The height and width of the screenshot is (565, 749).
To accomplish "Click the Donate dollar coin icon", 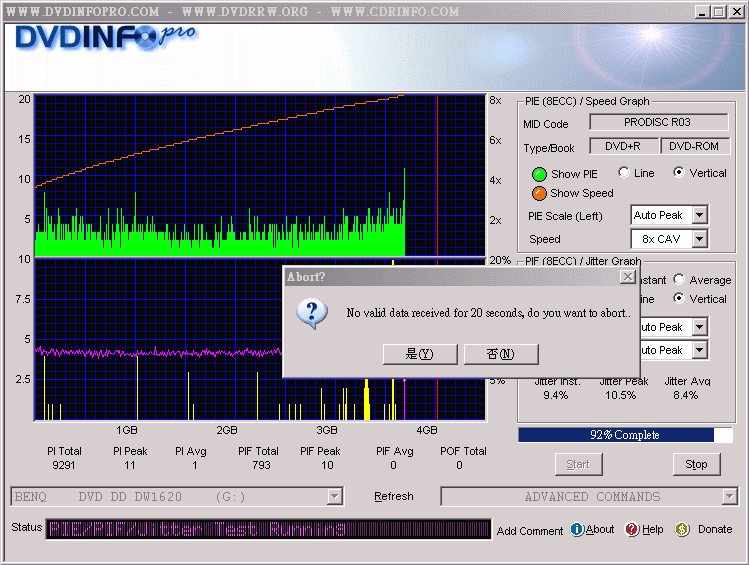I will [682, 530].
